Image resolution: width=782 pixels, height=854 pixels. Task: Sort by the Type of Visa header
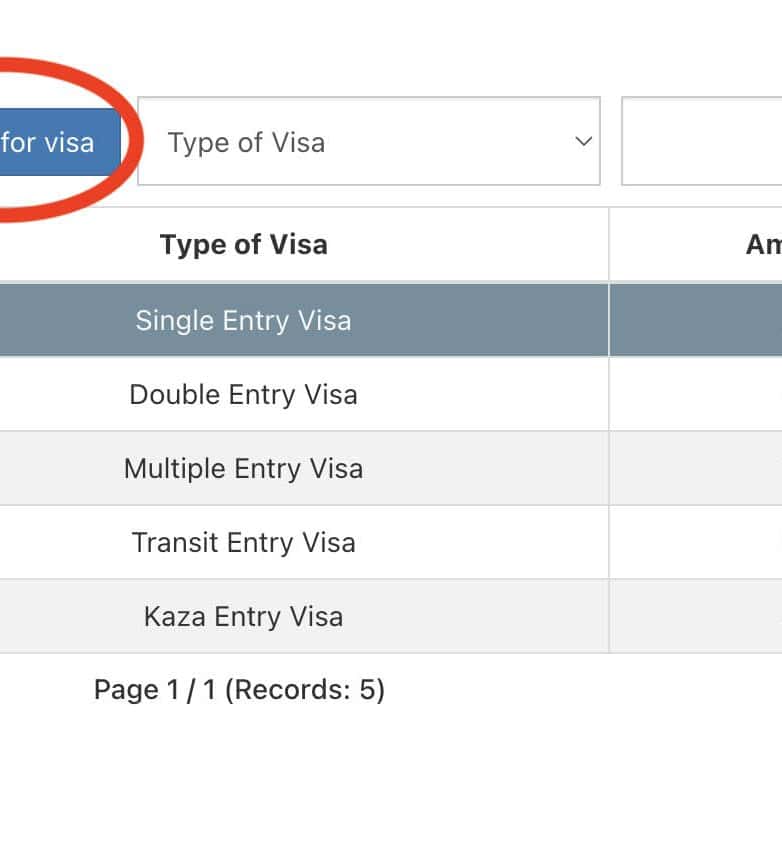tap(243, 245)
